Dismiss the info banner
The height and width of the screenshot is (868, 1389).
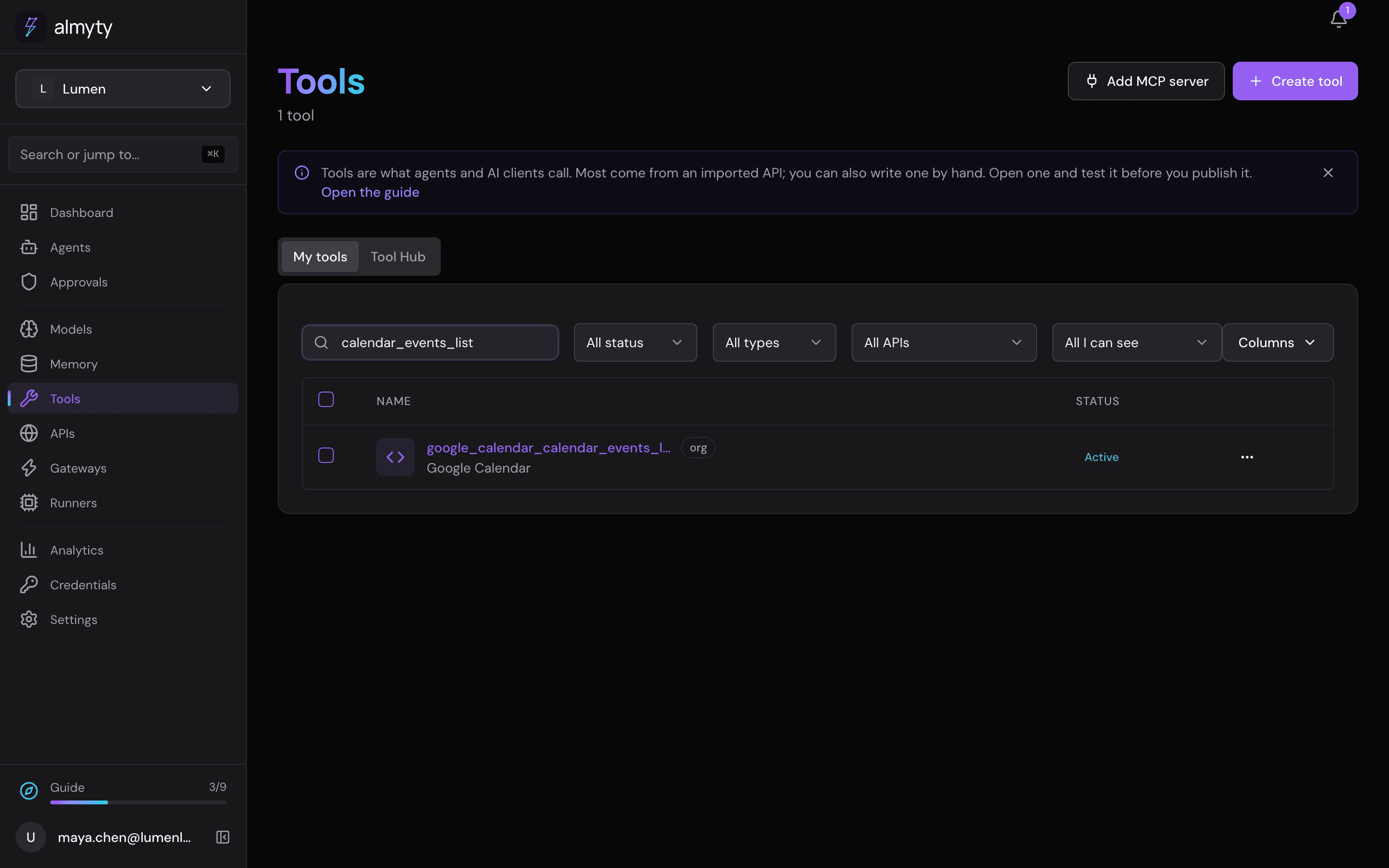[x=1328, y=173]
